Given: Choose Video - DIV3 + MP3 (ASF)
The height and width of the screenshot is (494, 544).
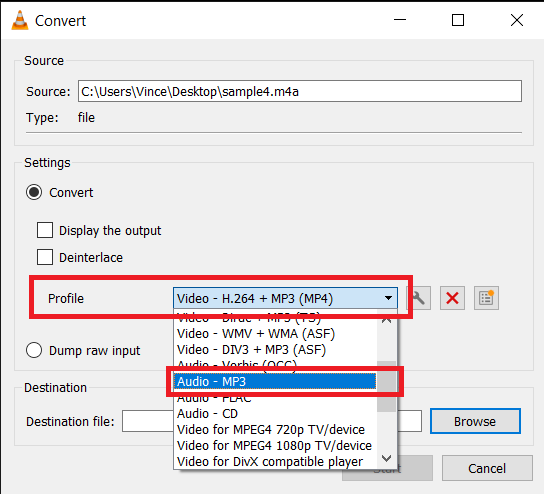Looking at the screenshot, I should (x=274, y=349).
